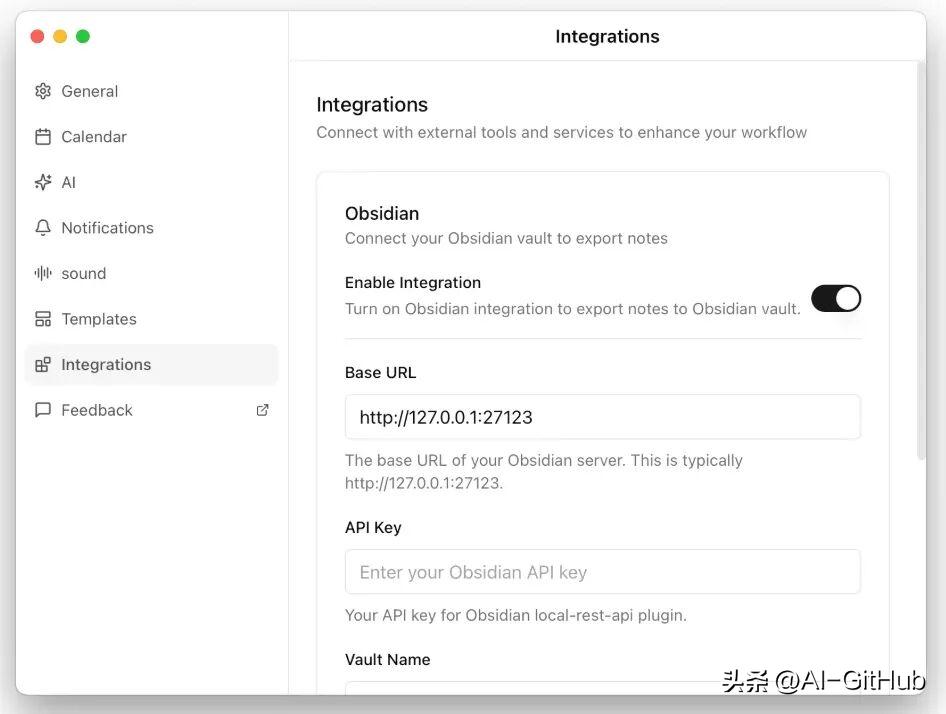Switch to the Calendar settings label
The width and height of the screenshot is (946, 714).
coord(94,137)
